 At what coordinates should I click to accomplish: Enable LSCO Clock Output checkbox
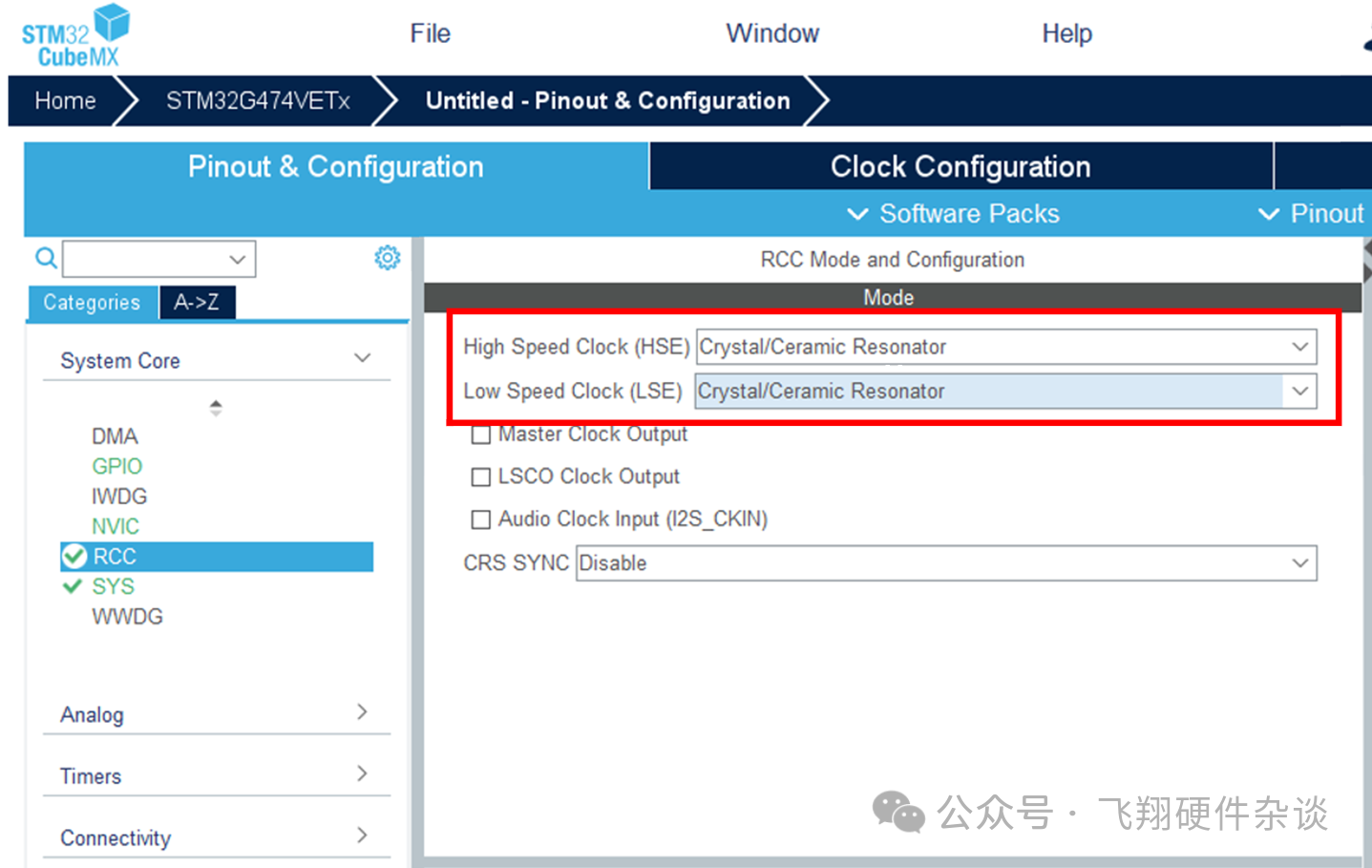[x=481, y=476]
